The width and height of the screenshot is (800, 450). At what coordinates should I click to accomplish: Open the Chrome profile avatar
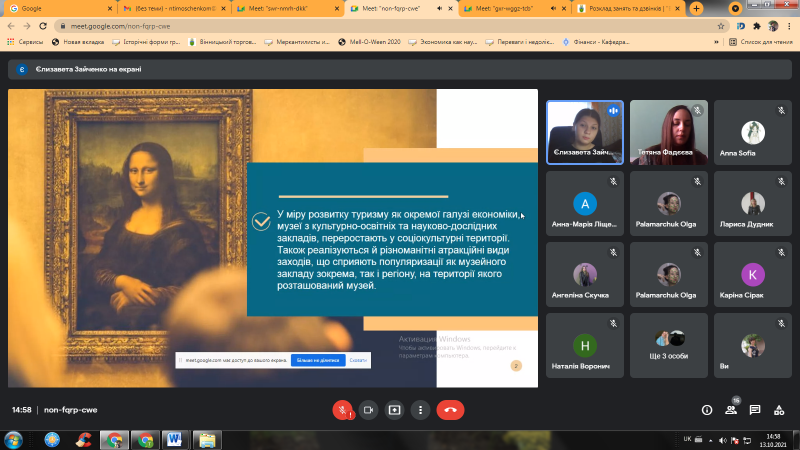pos(773,26)
